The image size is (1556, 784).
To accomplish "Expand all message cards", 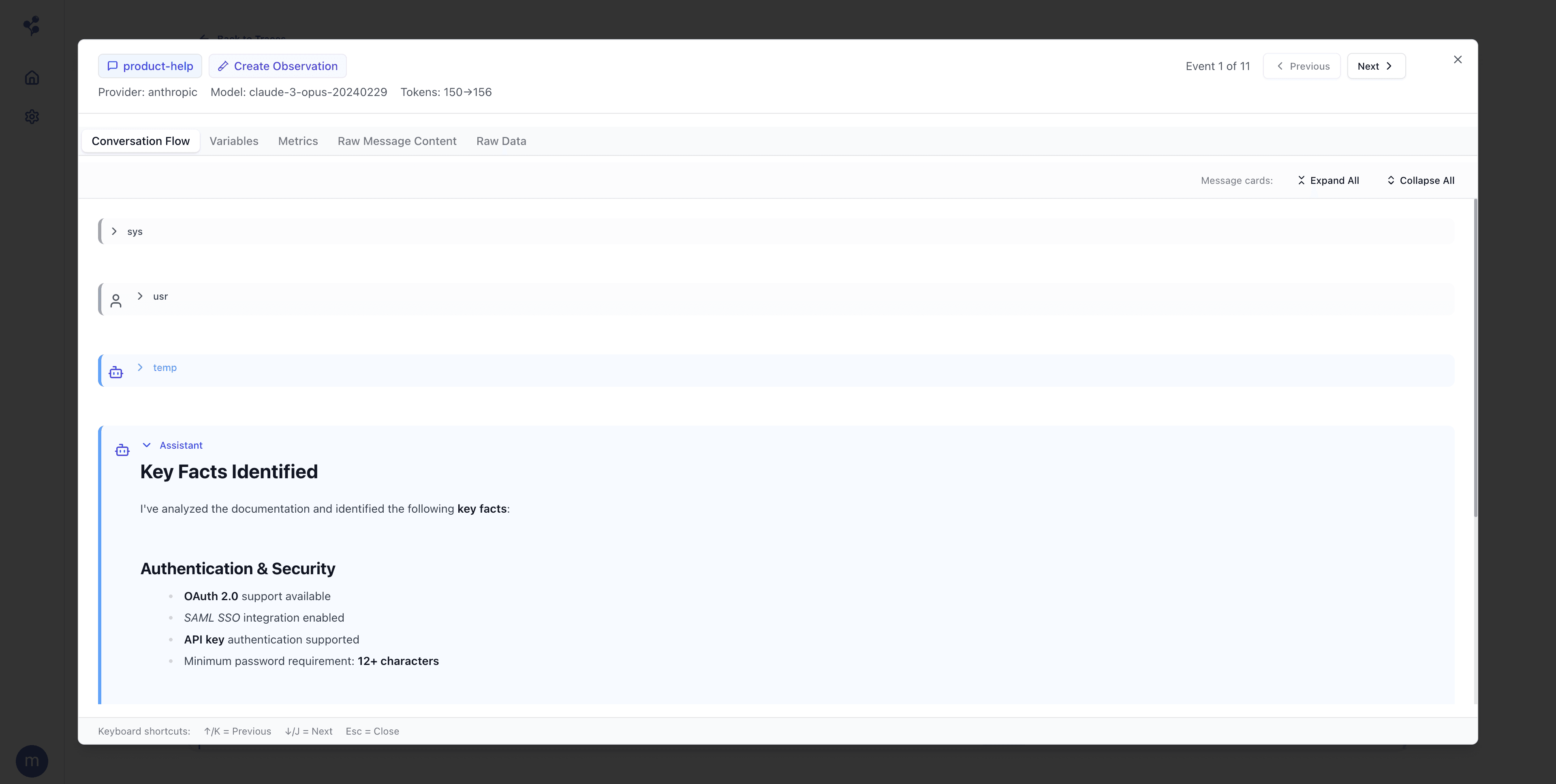I will click(x=1328, y=180).
